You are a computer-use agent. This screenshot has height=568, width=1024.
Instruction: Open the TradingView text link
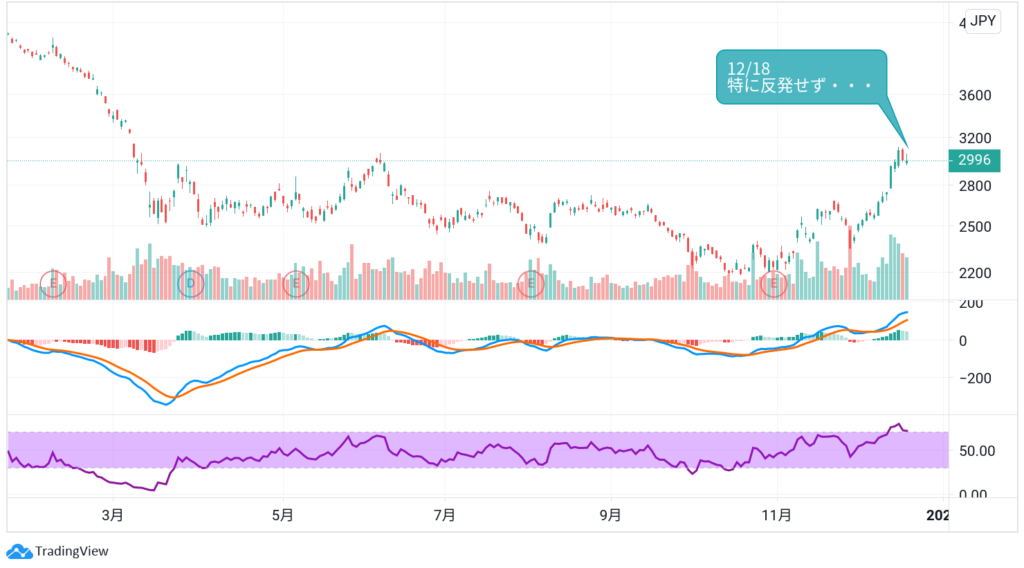coord(71,551)
